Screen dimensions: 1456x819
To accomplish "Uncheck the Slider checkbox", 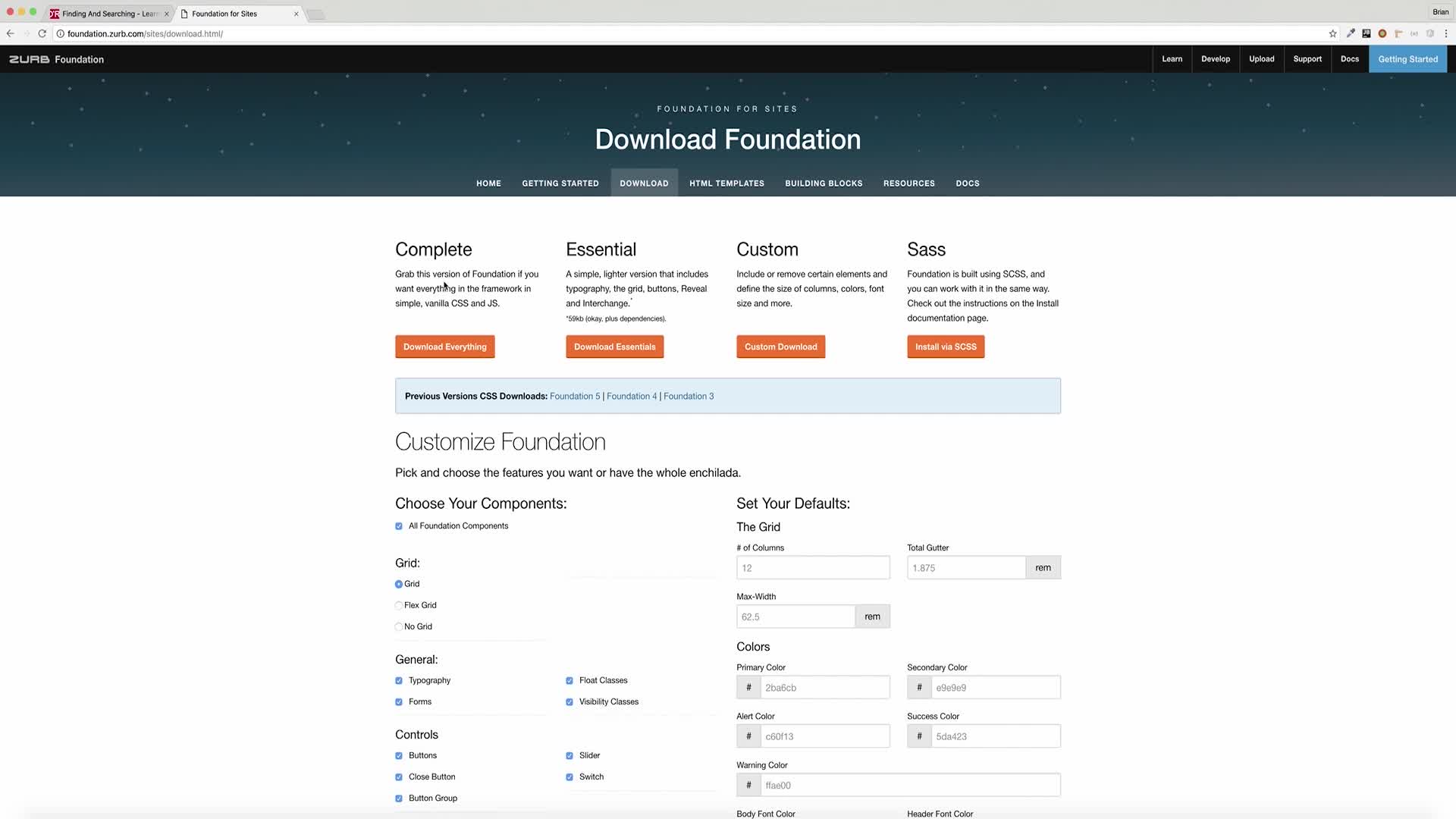I will [570, 756].
